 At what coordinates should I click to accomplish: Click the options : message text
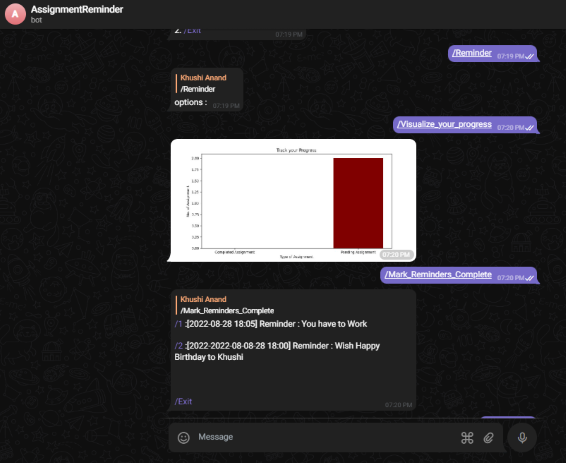coord(191,102)
